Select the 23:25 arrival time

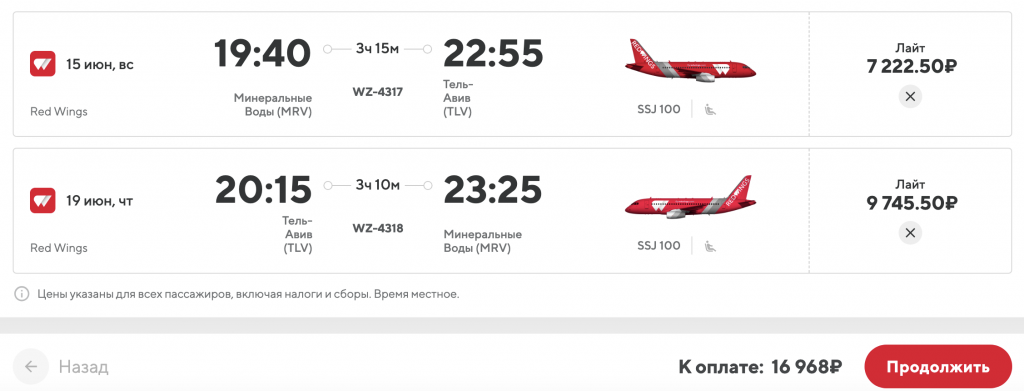coord(492,189)
